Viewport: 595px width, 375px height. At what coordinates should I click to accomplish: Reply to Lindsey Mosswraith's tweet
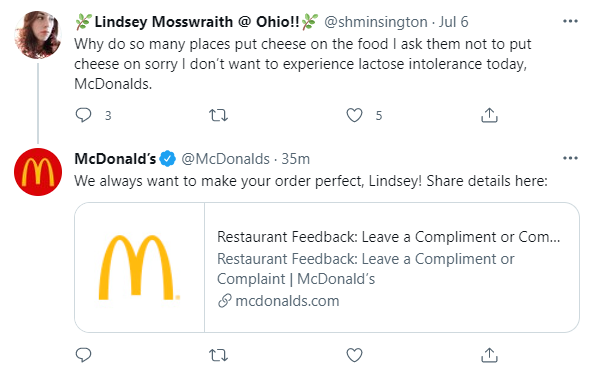pos(83,115)
